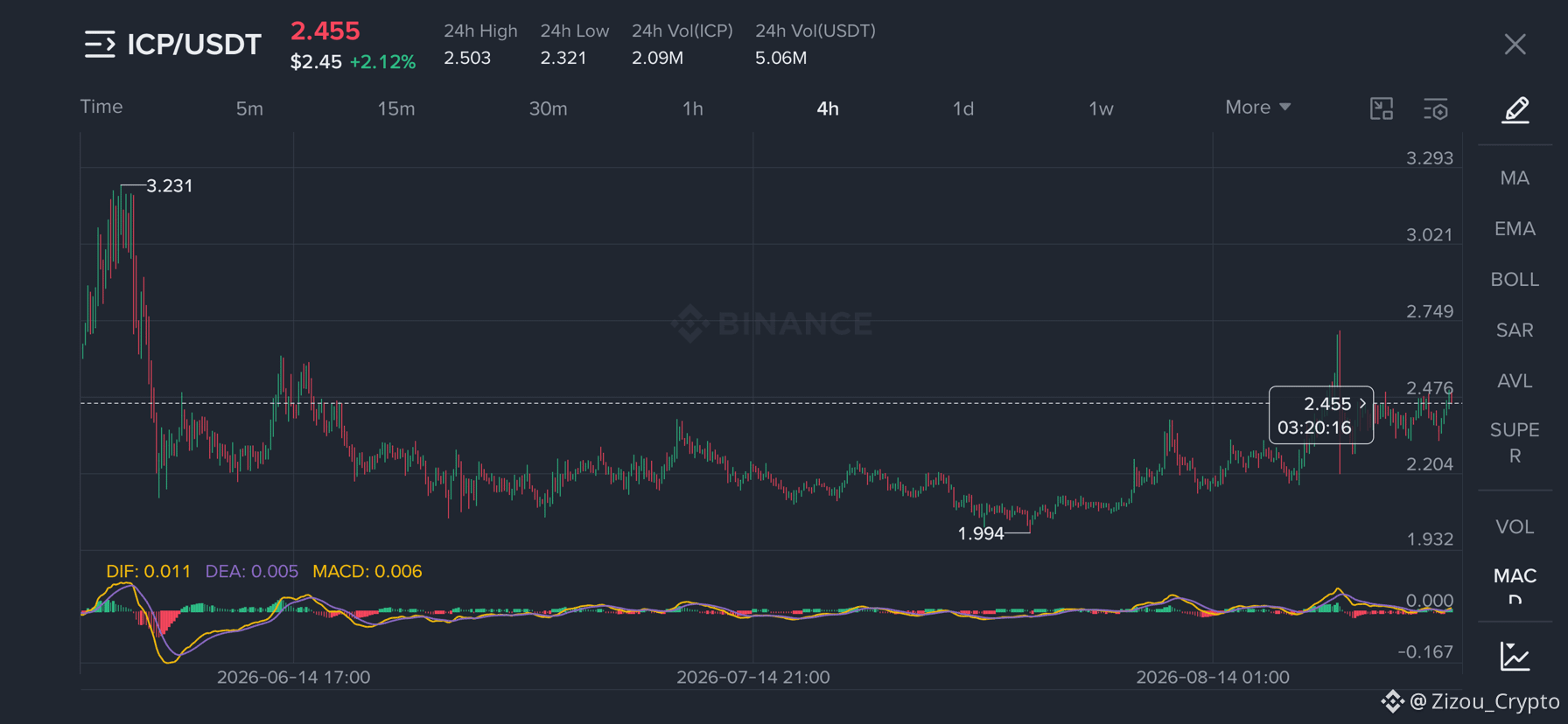This screenshot has width=1568, height=724.
Task: Toggle the MA indicator
Action: (x=1515, y=178)
